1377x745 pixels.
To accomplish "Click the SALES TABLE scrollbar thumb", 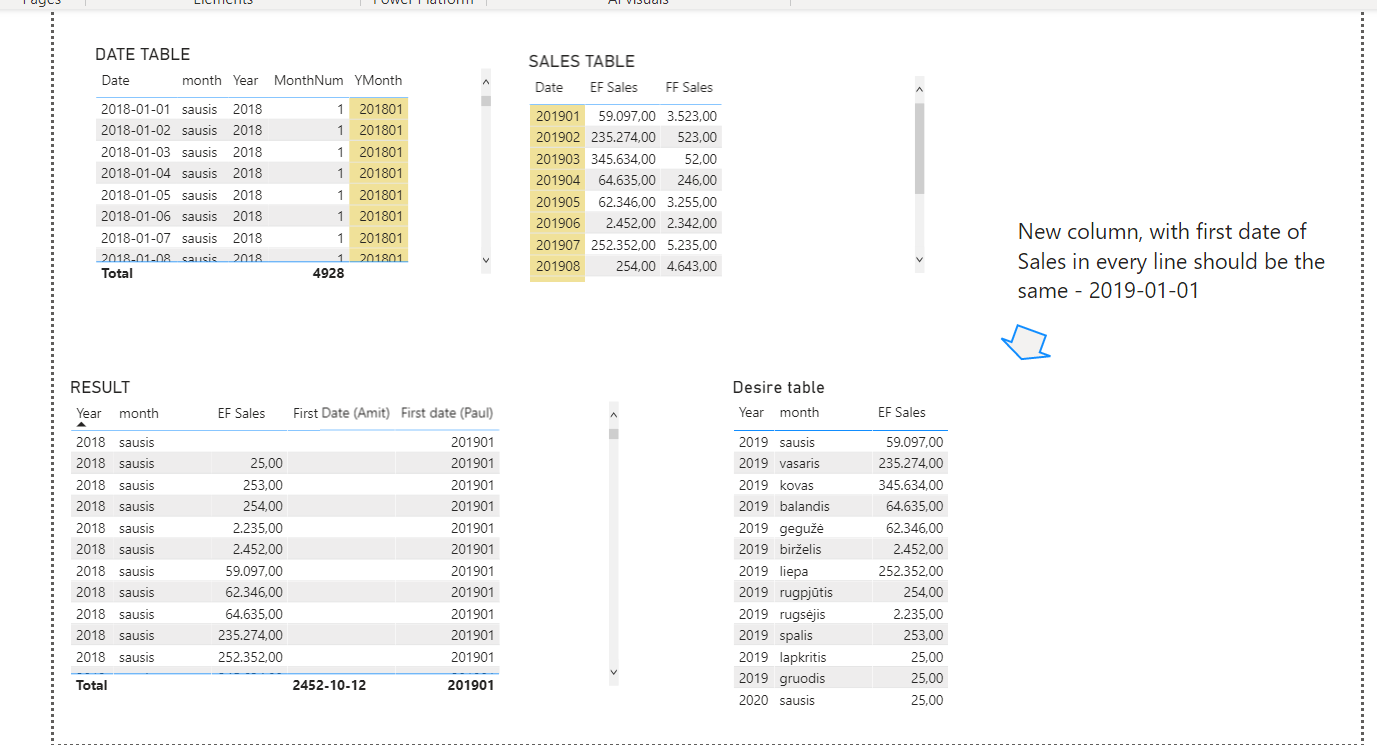I will pos(919,148).
